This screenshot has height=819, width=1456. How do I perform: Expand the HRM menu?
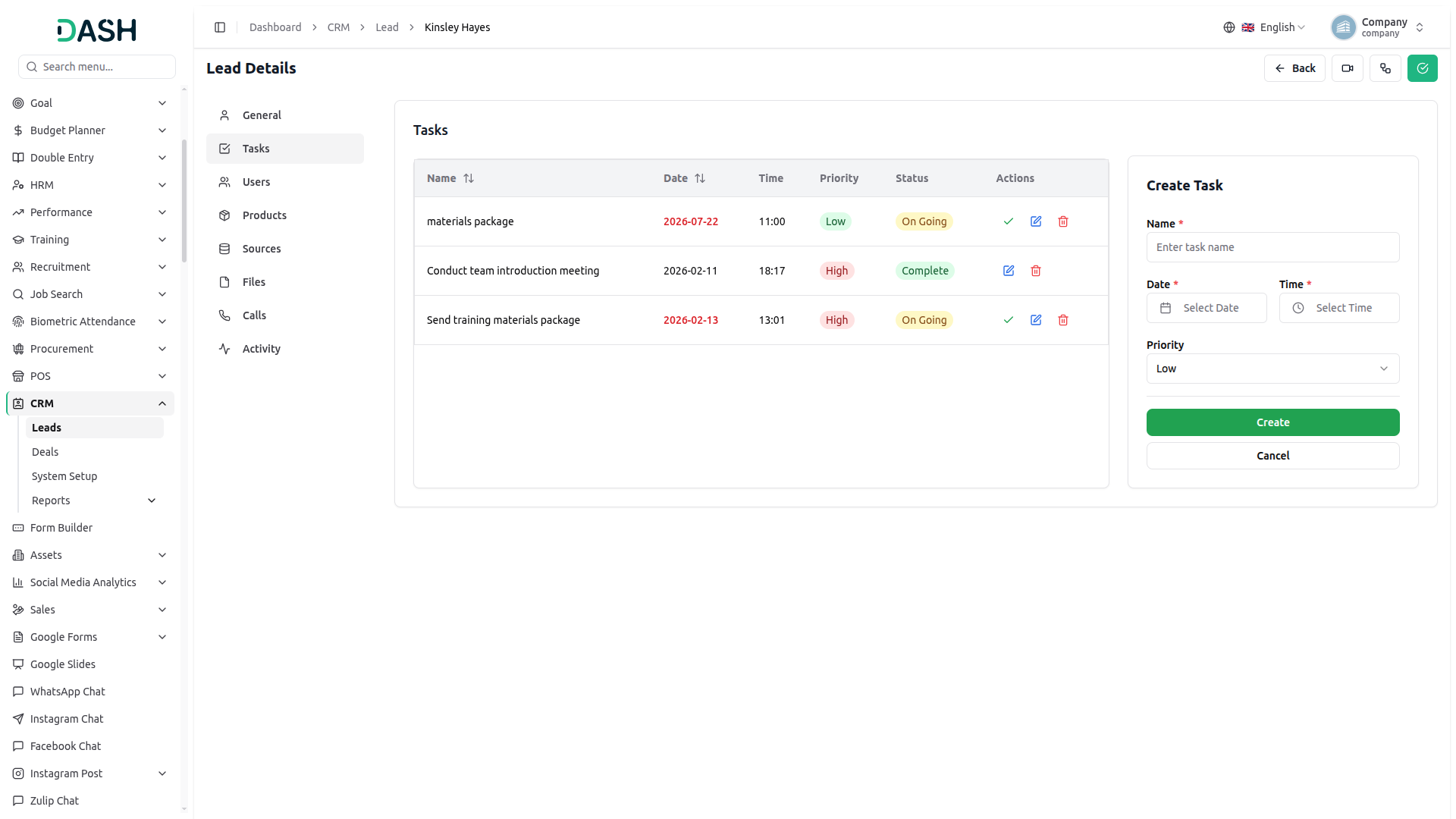point(91,185)
